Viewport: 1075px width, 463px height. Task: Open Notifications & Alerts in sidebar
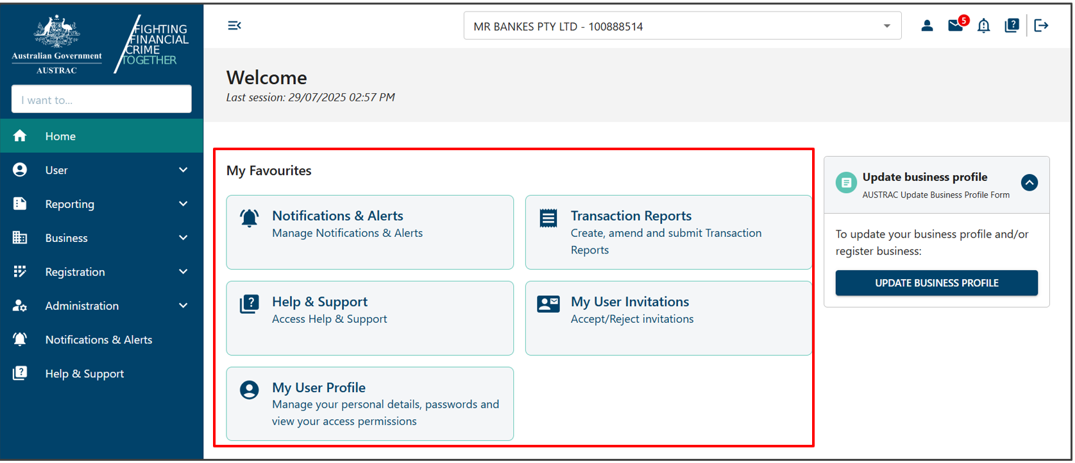(98, 340)
